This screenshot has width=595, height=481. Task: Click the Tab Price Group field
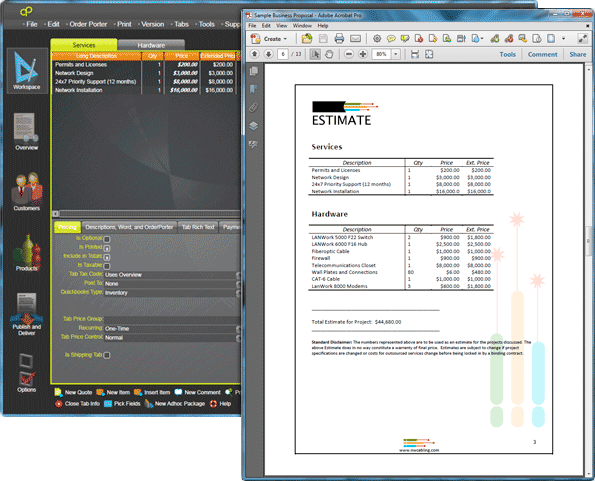(x=172, y=319)
